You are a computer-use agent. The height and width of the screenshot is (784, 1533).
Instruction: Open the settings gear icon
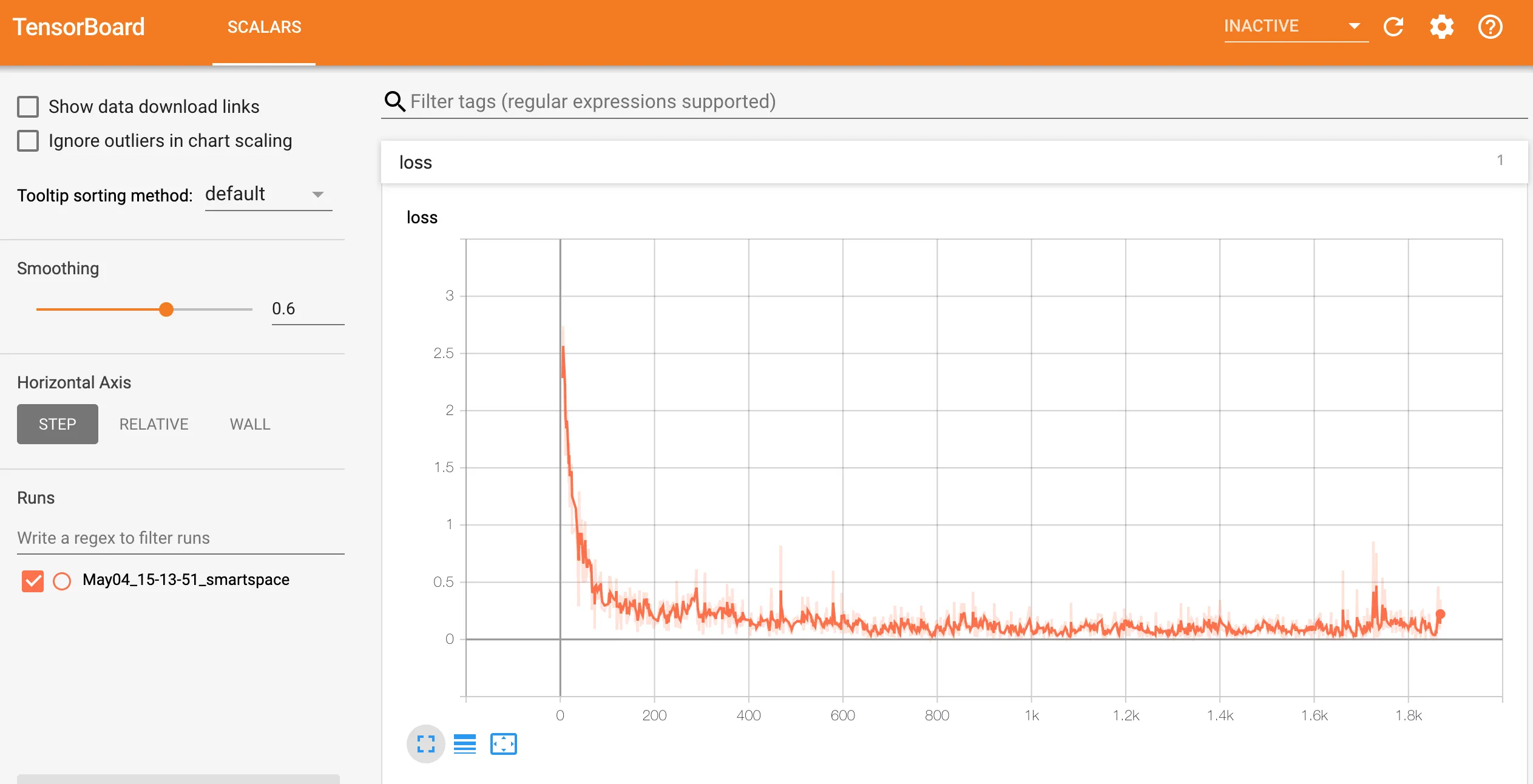pyautogui.click(x=1441, y=27)
